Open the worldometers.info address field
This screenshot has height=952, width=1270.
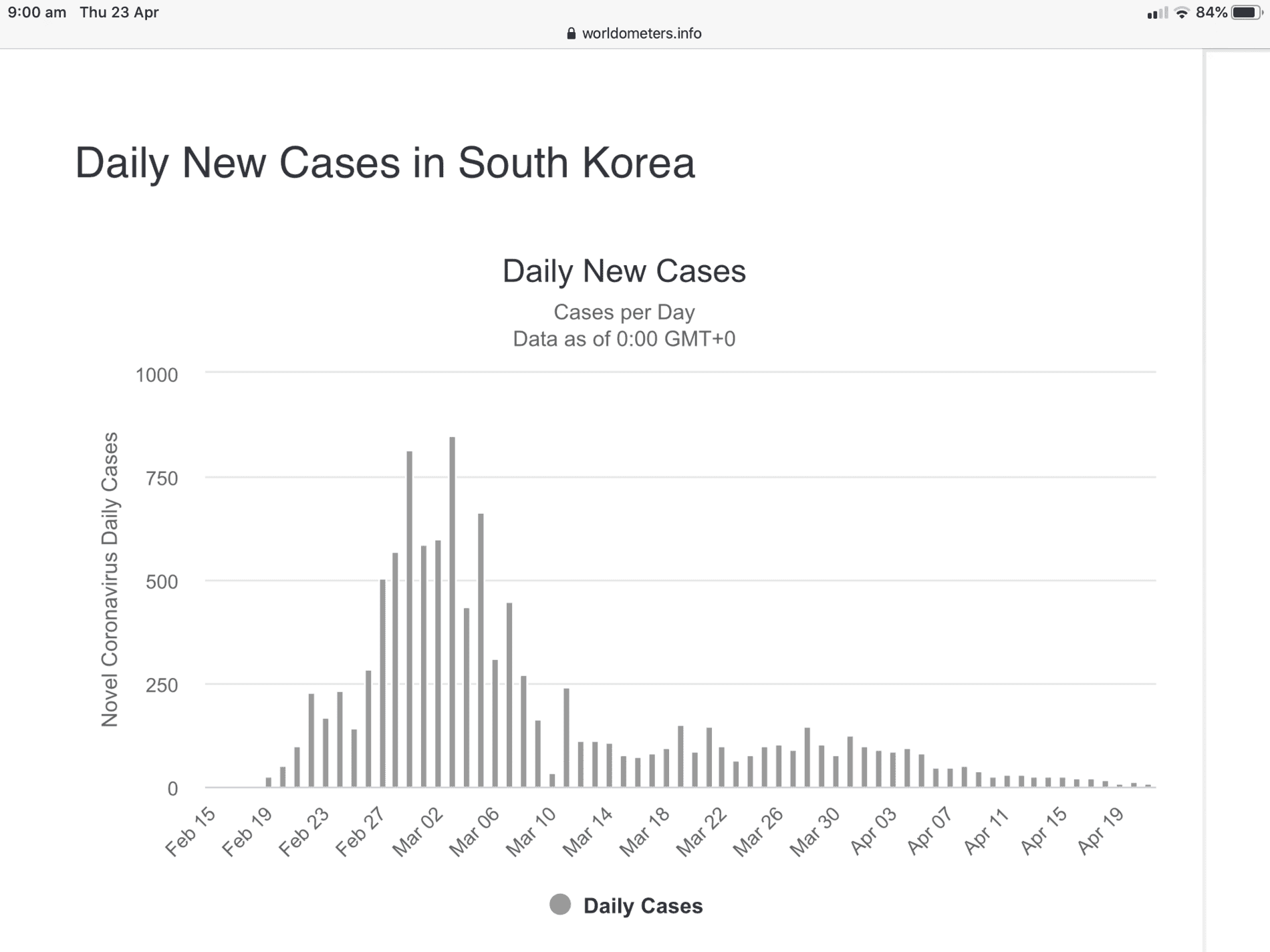point(634,33)
